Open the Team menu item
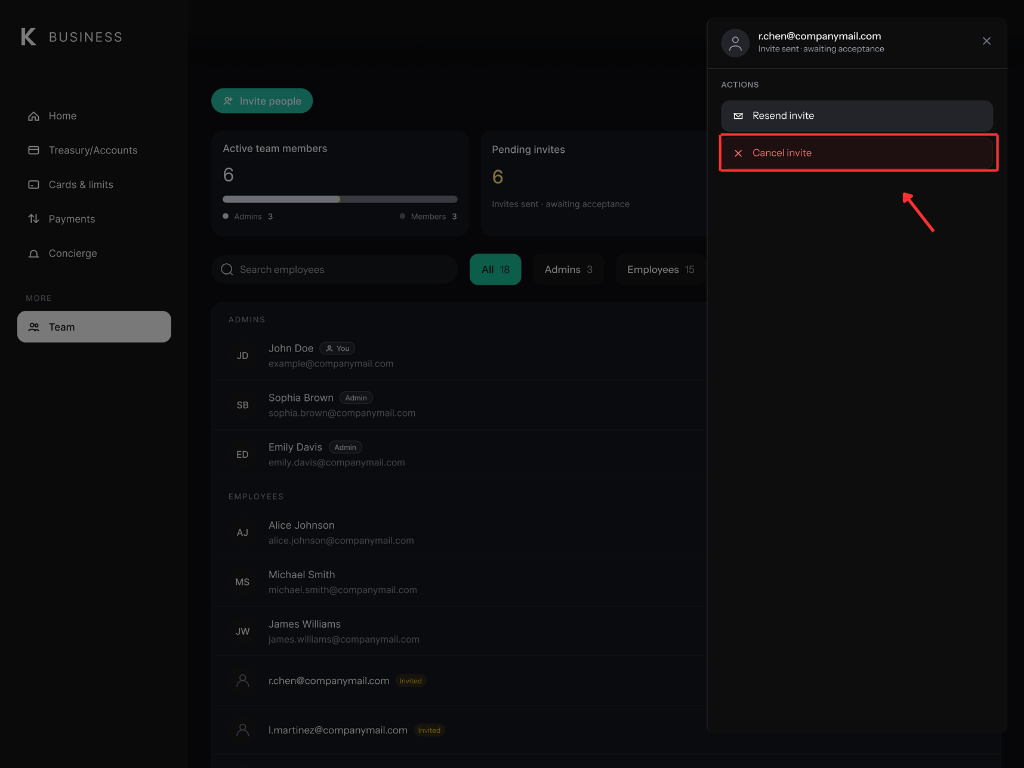 pos(94,327)
